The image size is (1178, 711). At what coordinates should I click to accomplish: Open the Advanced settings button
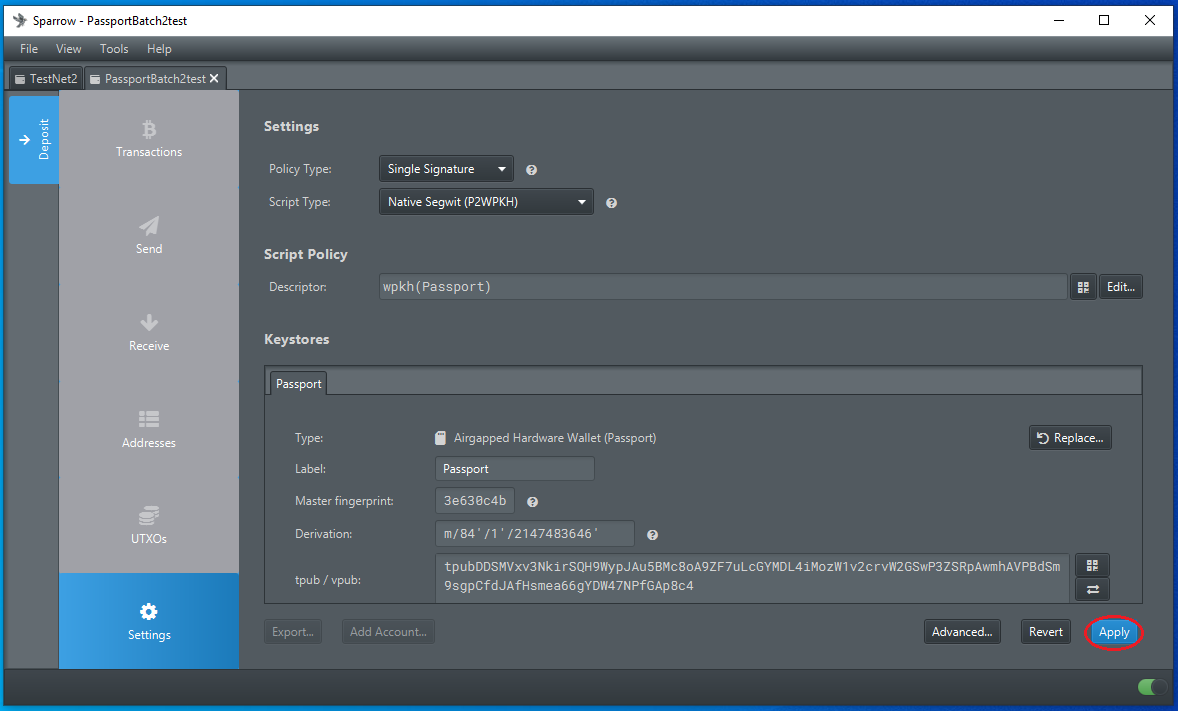[962, 632]
